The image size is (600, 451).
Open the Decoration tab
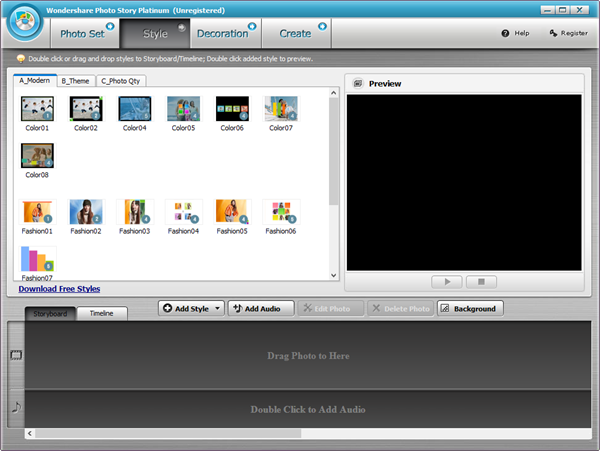[224, 34]
